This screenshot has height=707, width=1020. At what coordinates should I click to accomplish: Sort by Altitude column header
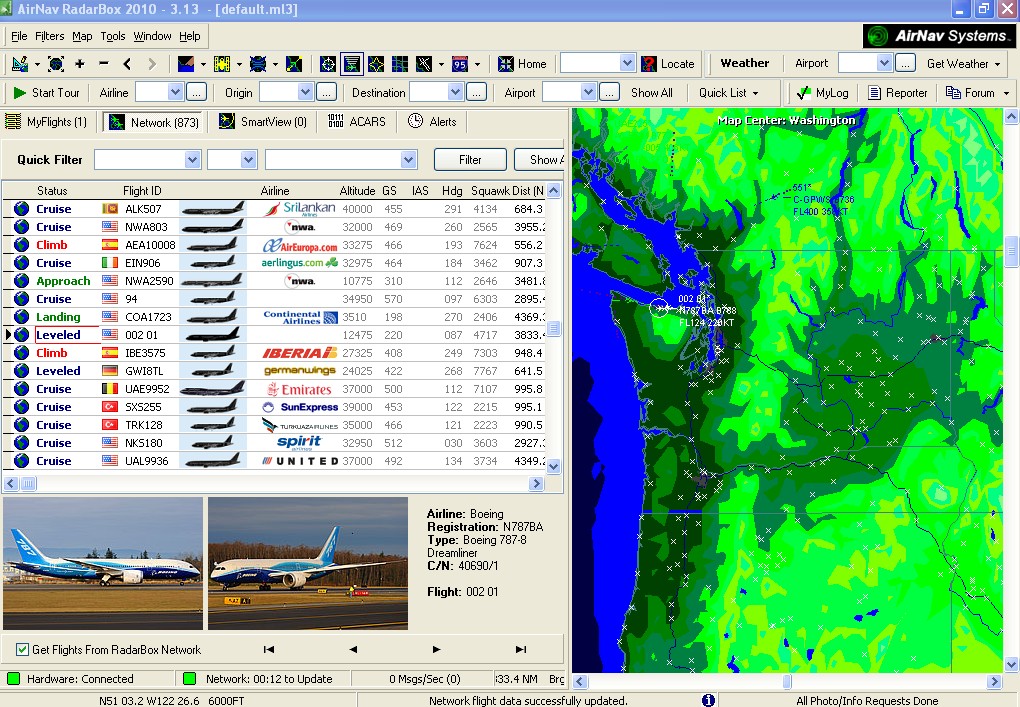click(x=357, y=191)
